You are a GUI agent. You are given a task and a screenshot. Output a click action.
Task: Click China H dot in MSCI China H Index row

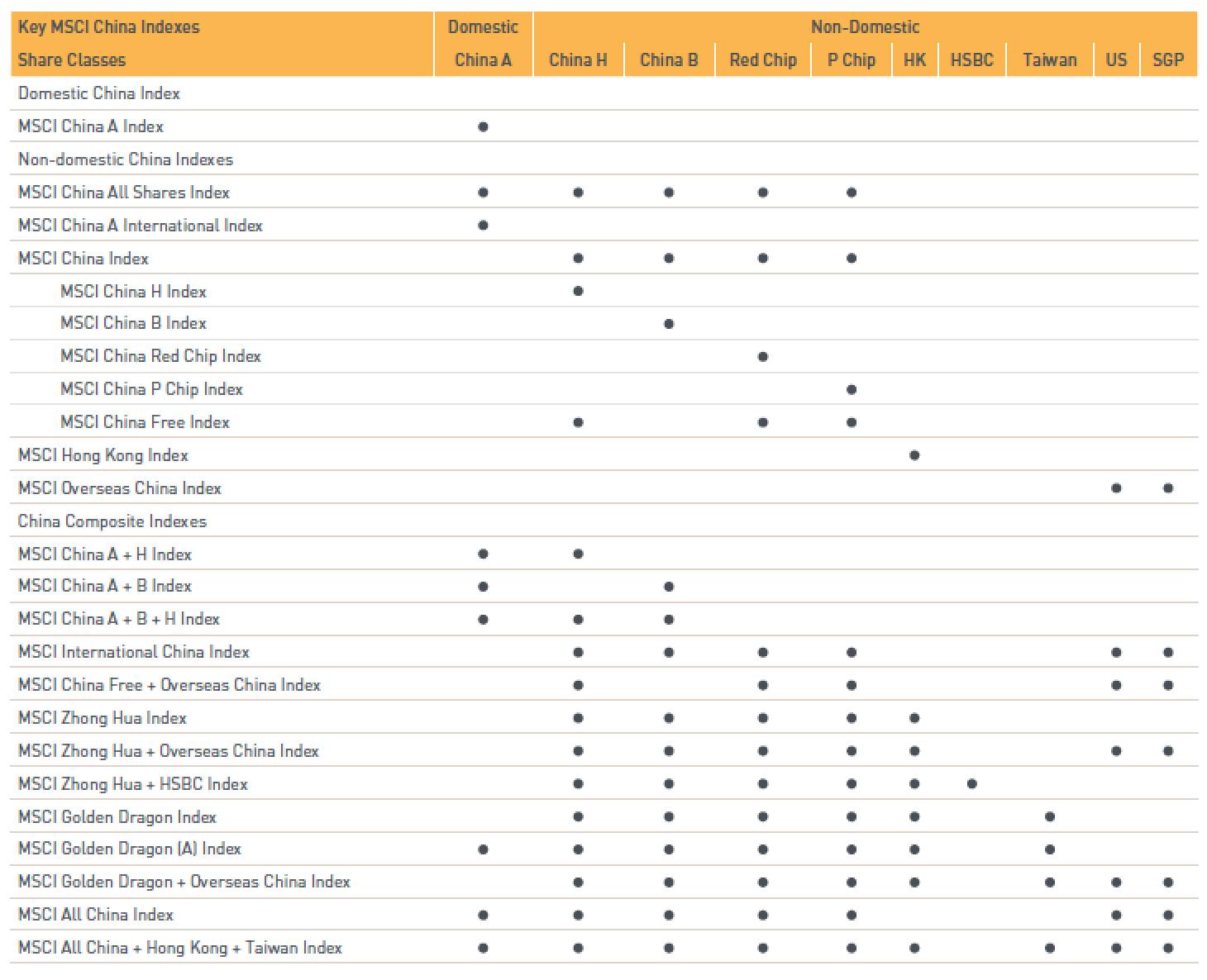[578, 291]
